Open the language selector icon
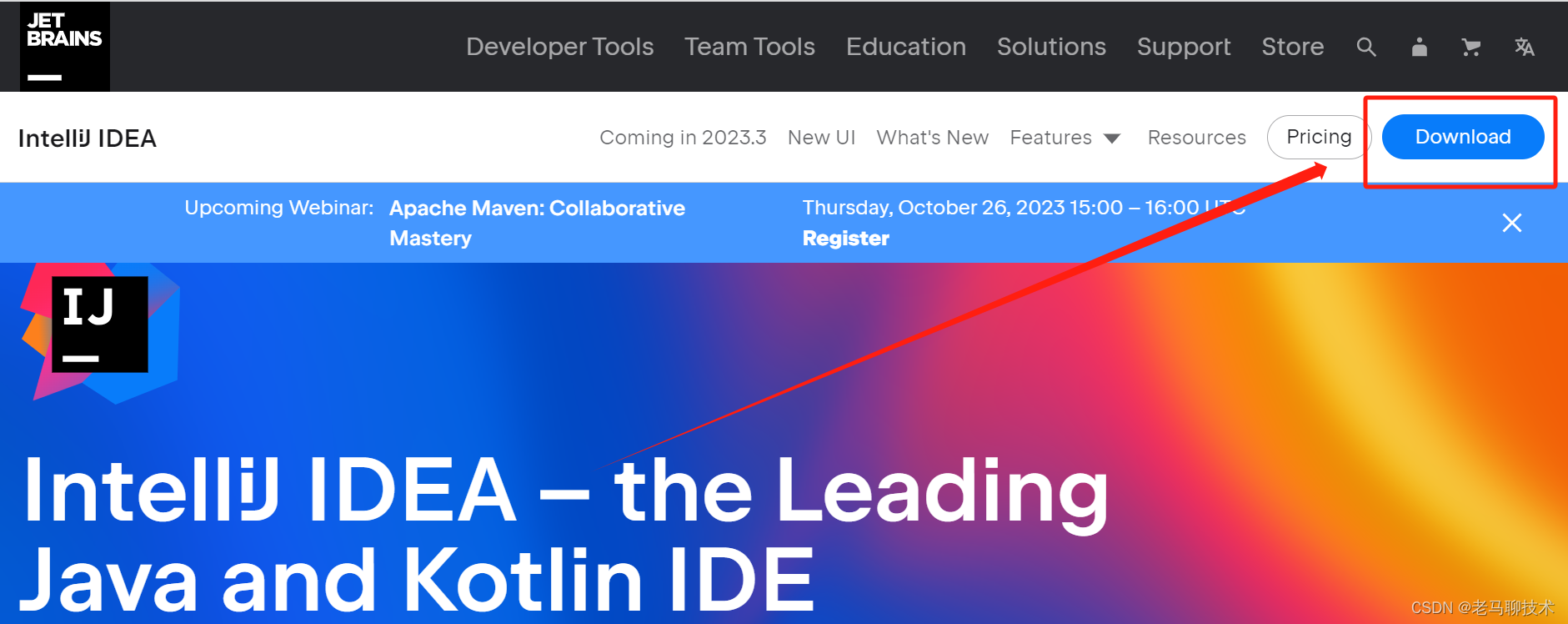 1524,47
